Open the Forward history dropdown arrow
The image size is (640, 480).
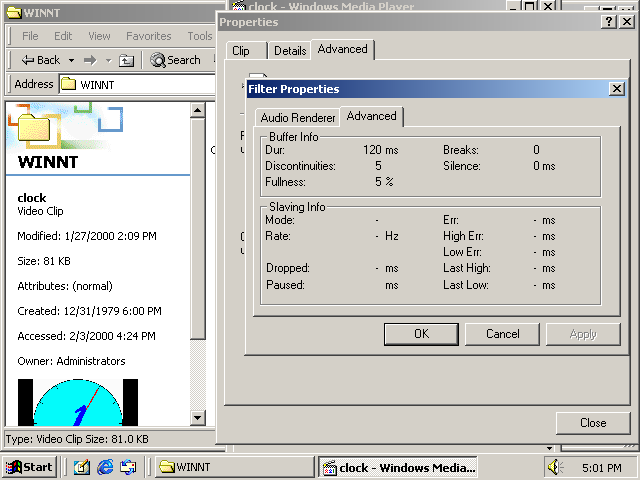109,60
